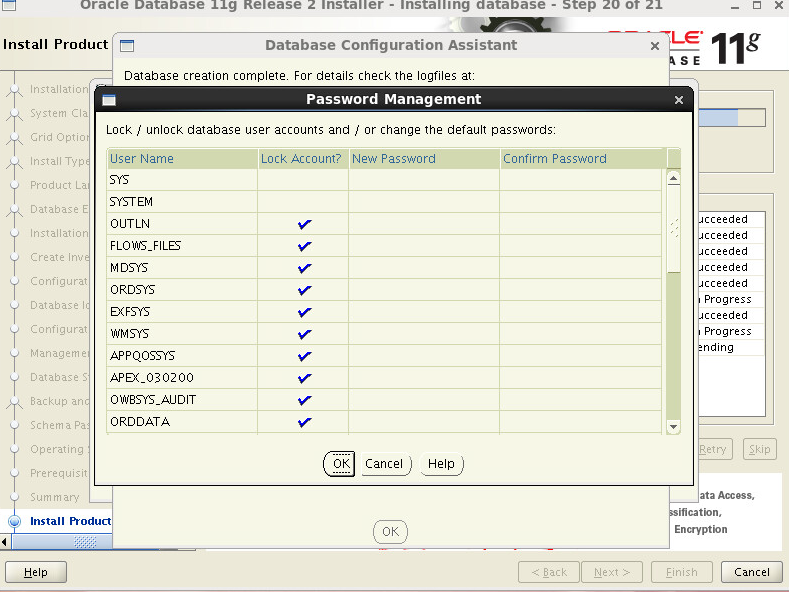Image resolution: width=789 pixels, height=592 pixels.
Task: Confirm with the Password Management OK button
Action: (340, 464)
